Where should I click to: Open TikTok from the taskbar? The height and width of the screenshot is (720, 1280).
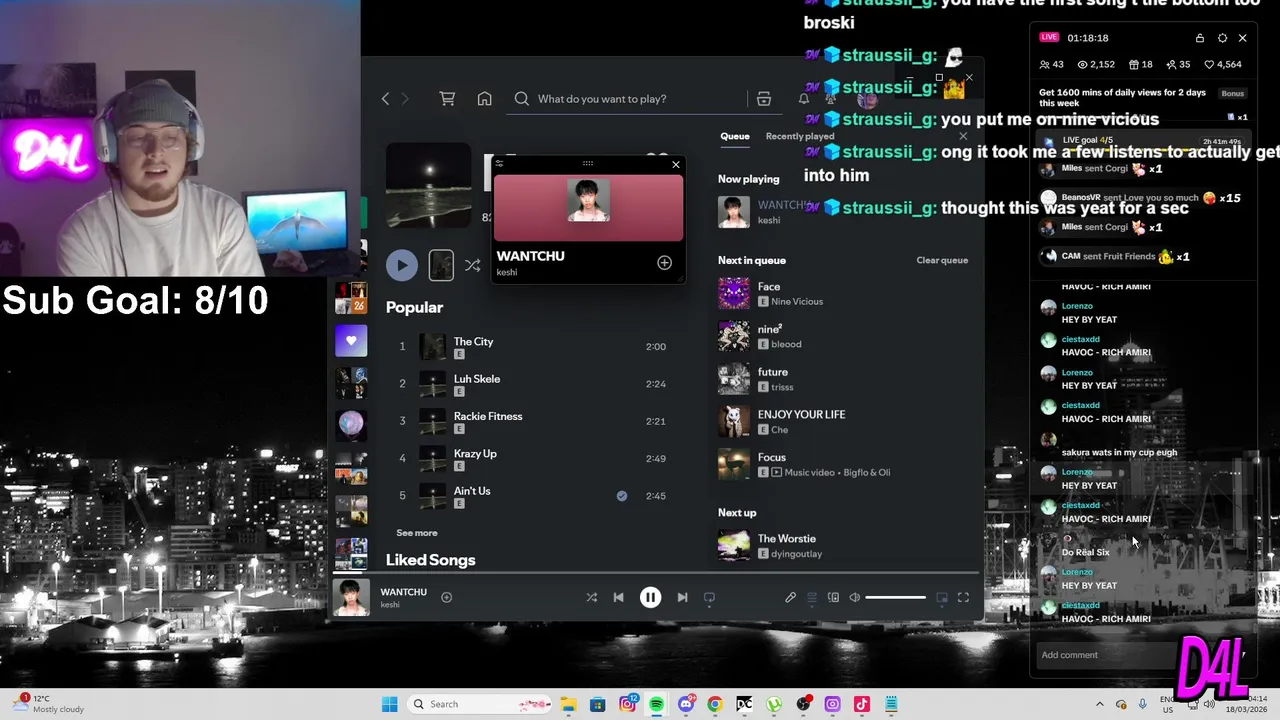[x=861, y=704]
